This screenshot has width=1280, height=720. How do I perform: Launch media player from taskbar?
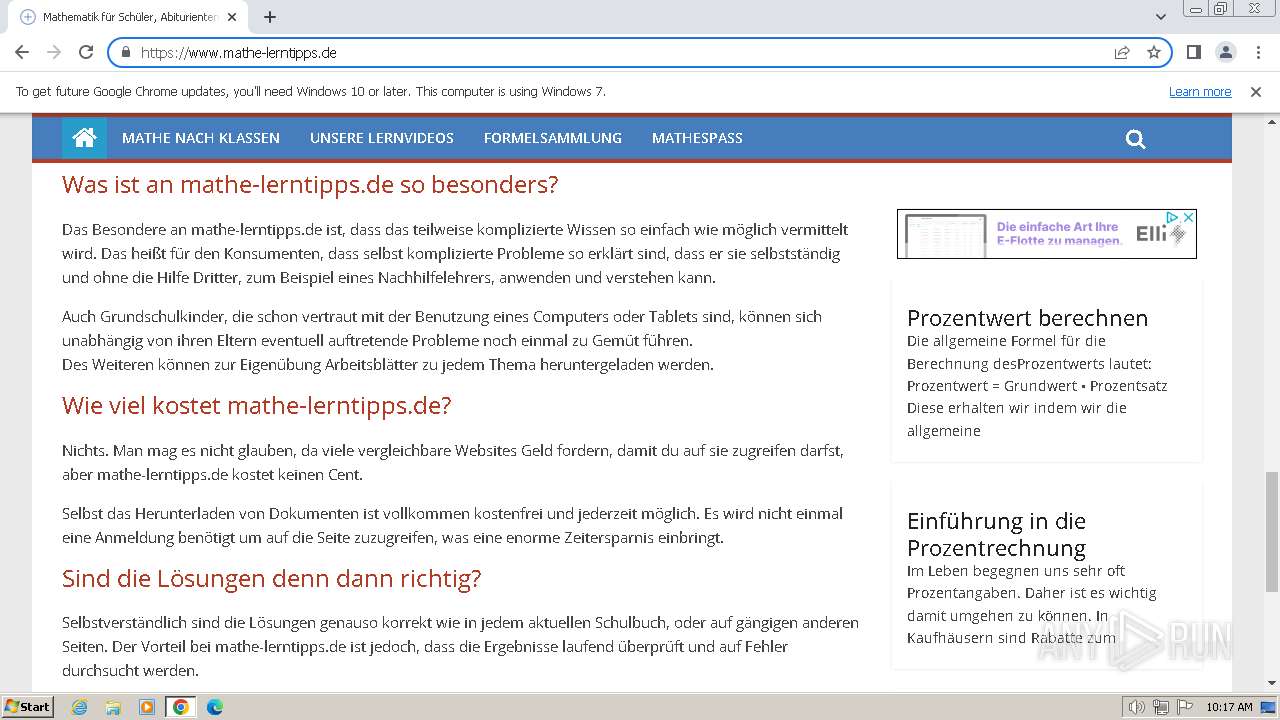147,707
